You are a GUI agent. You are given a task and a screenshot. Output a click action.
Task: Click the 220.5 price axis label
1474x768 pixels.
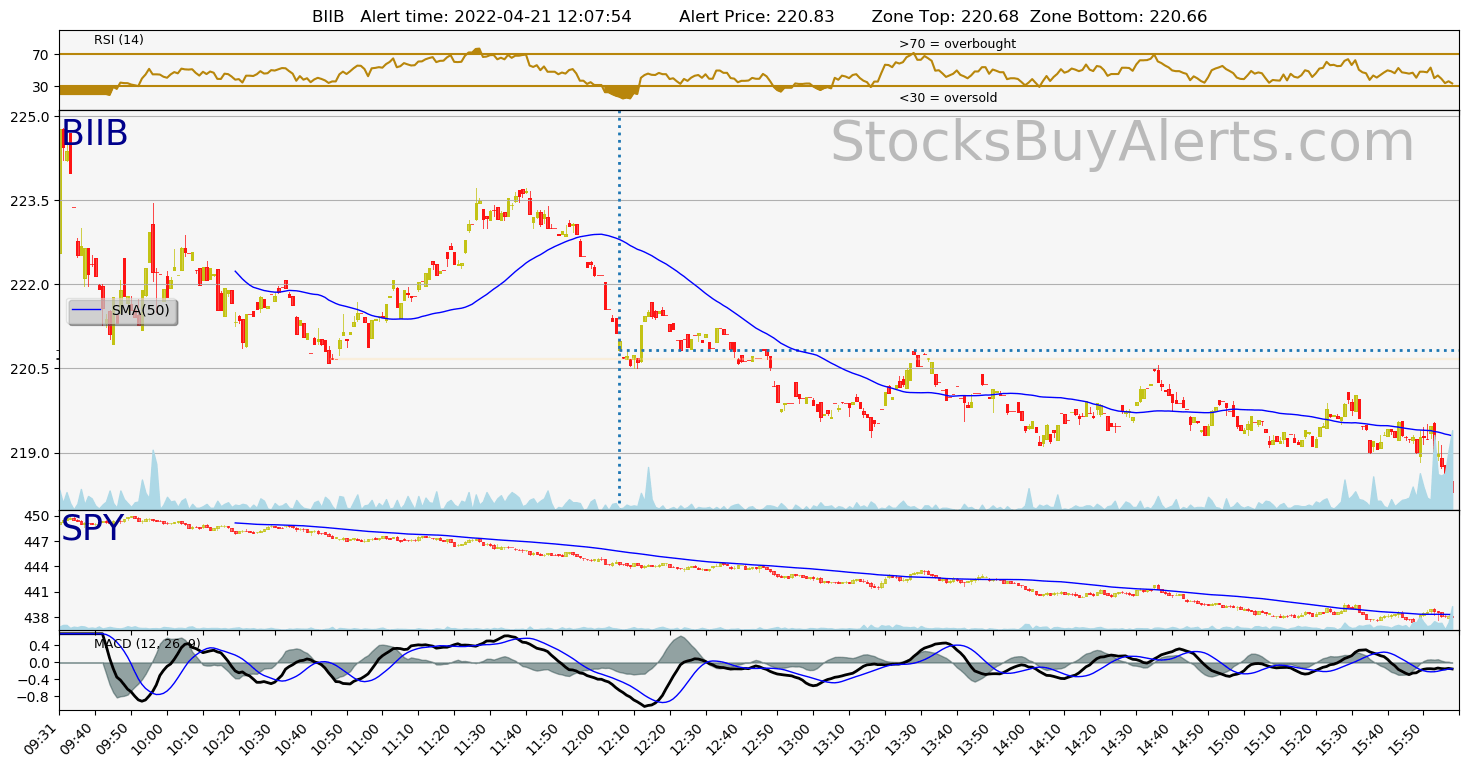click(29, 369)
